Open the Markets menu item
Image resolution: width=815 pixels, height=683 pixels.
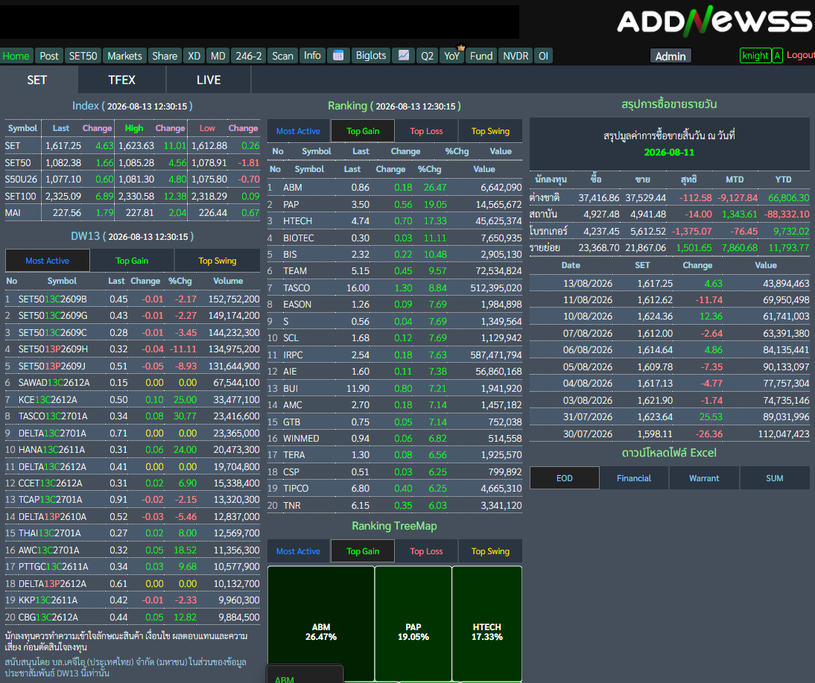(x=125, y=56)
